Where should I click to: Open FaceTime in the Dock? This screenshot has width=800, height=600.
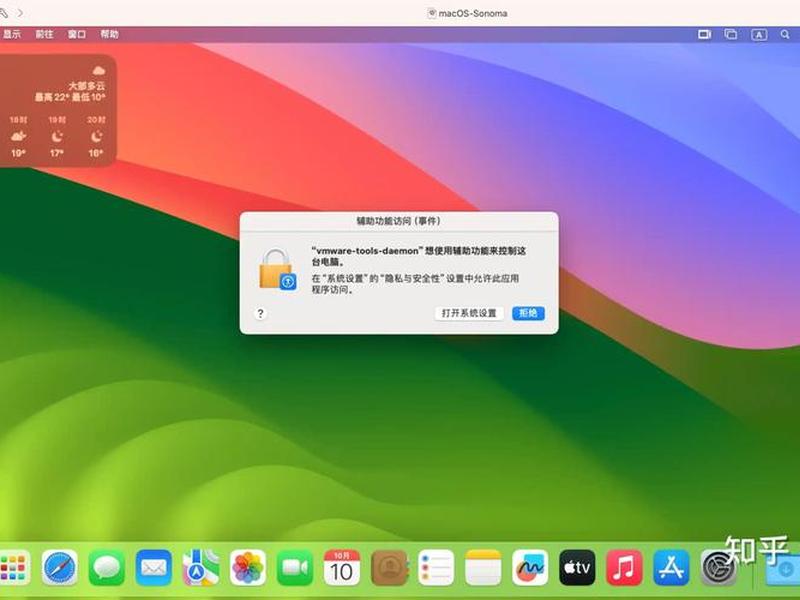tap(295, 567)
